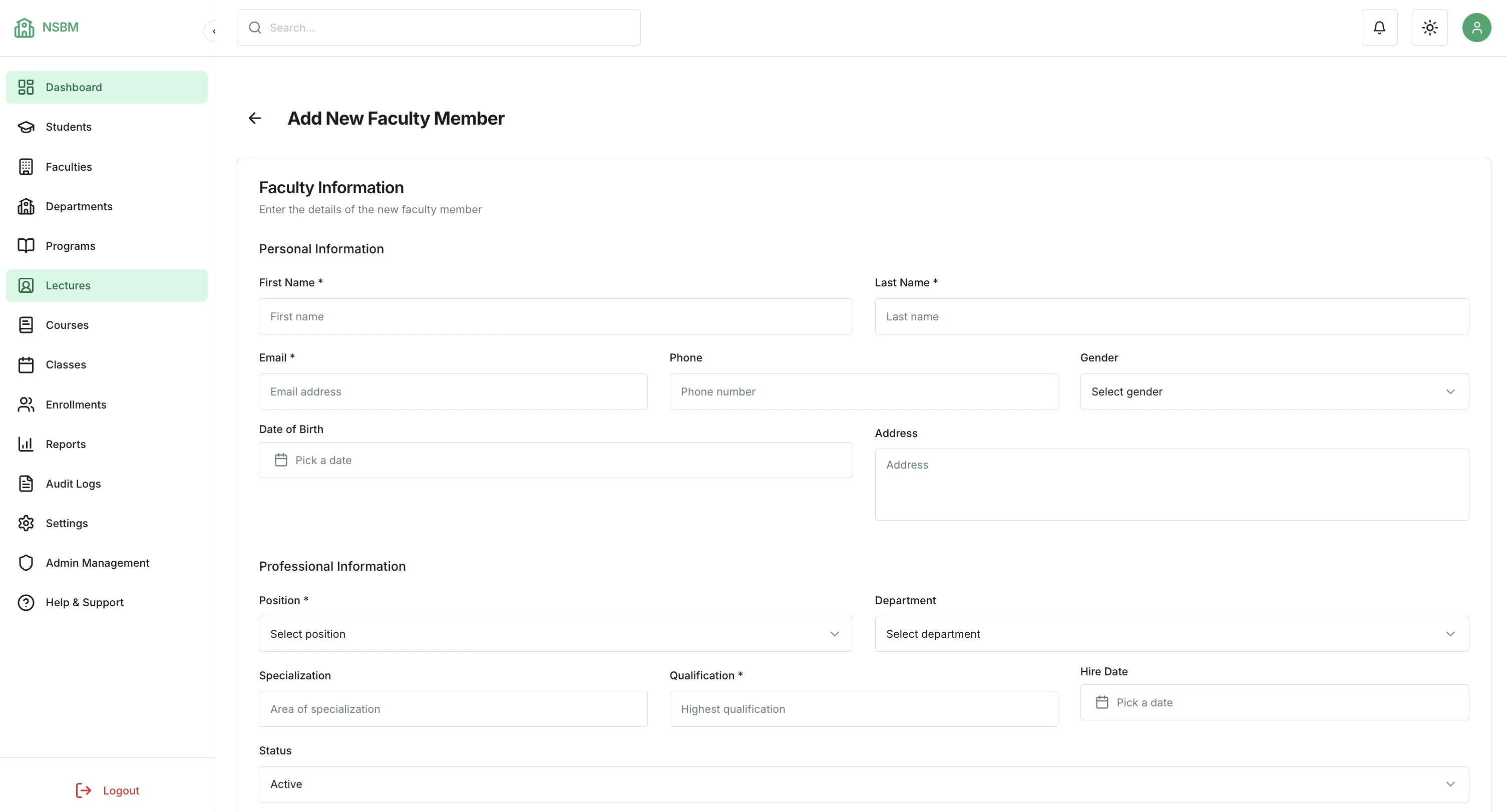Expand the Select gender dropdown

[1274, 391]
